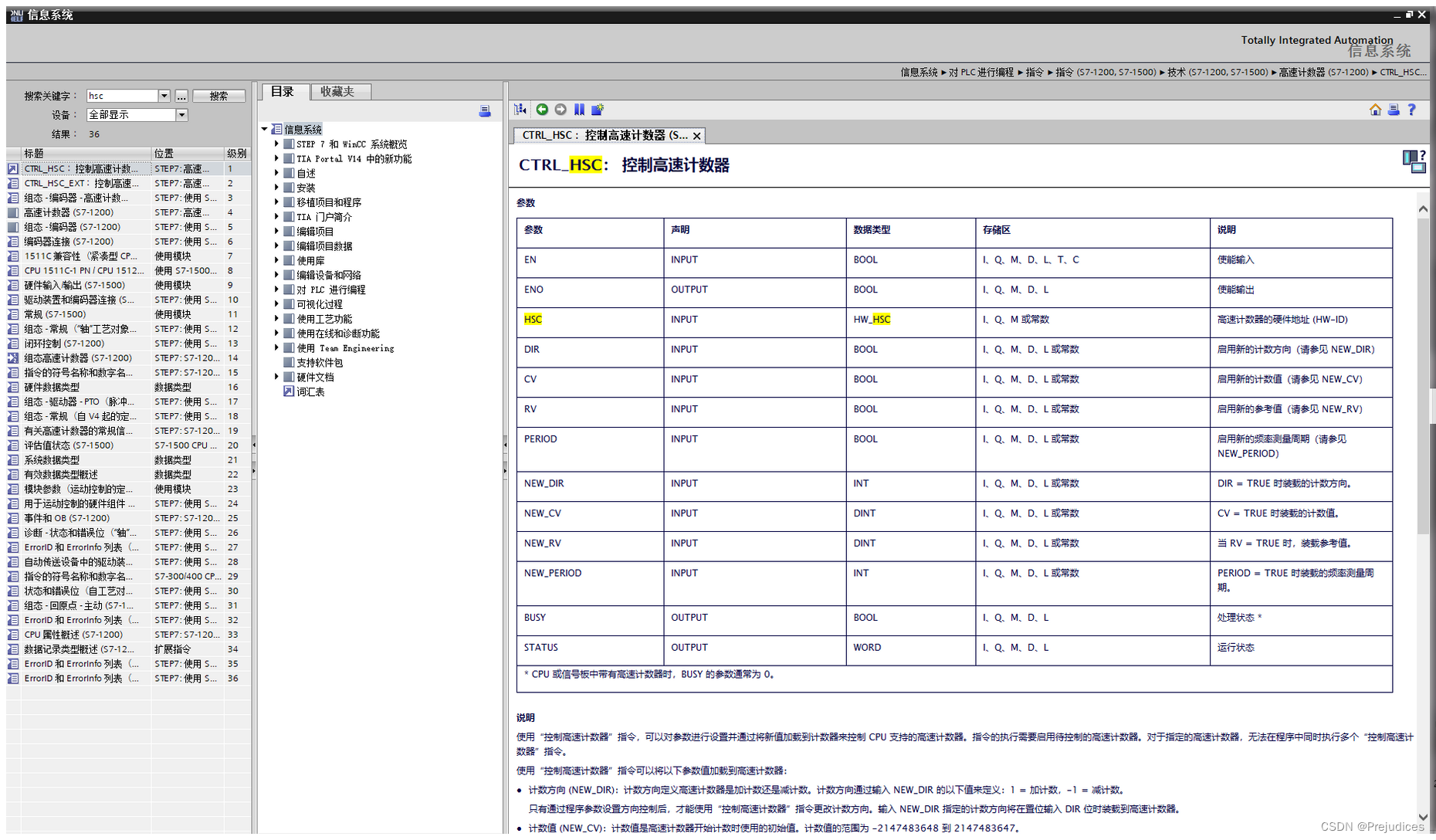Click the 搜索 search button
The width and height of the screenshot is (1436, 840).
(x=218, y=96)
